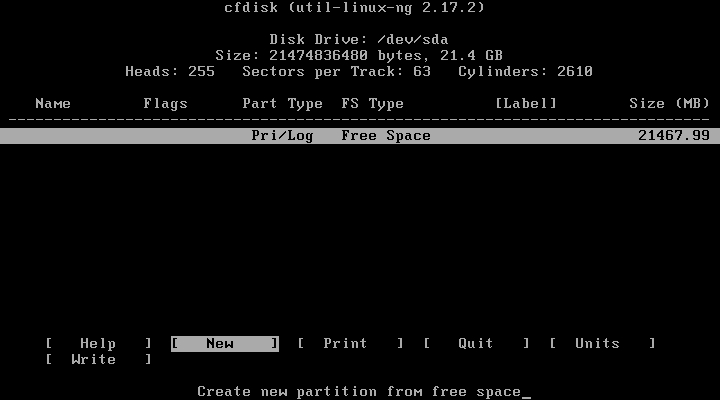This screenshot has width=720, height=400.
Task: Choose the Write option
Action: click(98, 360)
